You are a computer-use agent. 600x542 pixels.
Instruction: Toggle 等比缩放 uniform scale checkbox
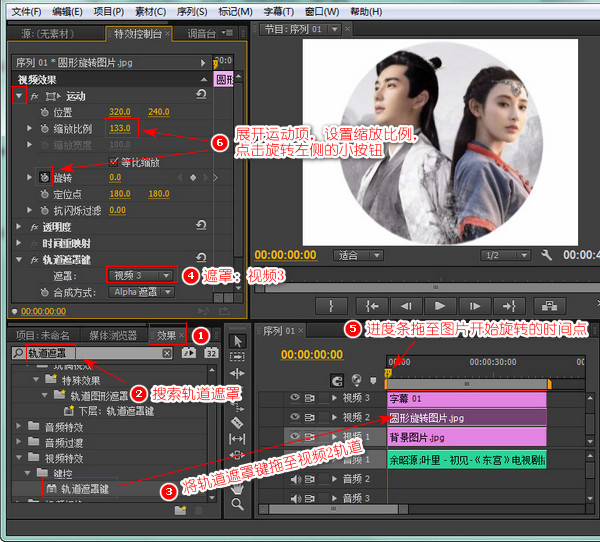click(113, 162)
